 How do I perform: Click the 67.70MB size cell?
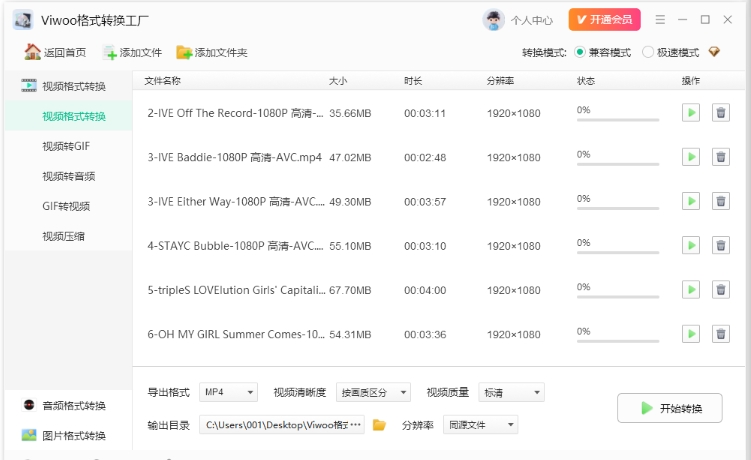click(x=350, y=290)
